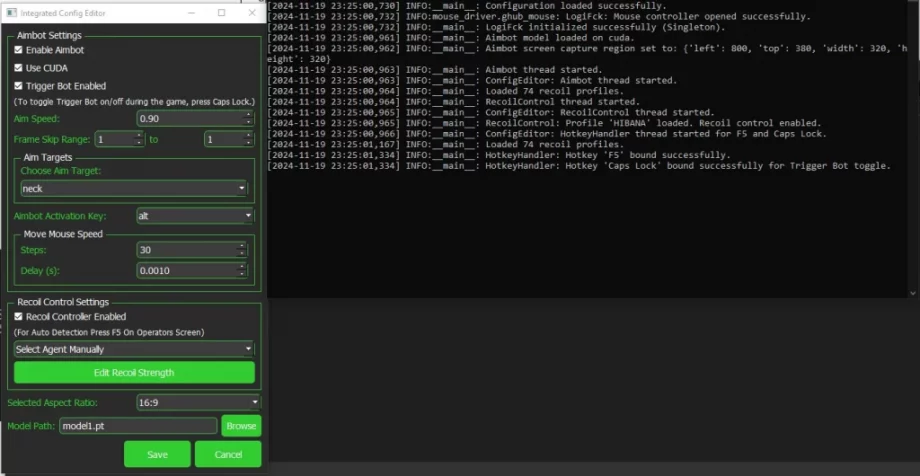Click the Cancel button
The width and height of the screenshot is (920, 476).
tap(228, 454)
